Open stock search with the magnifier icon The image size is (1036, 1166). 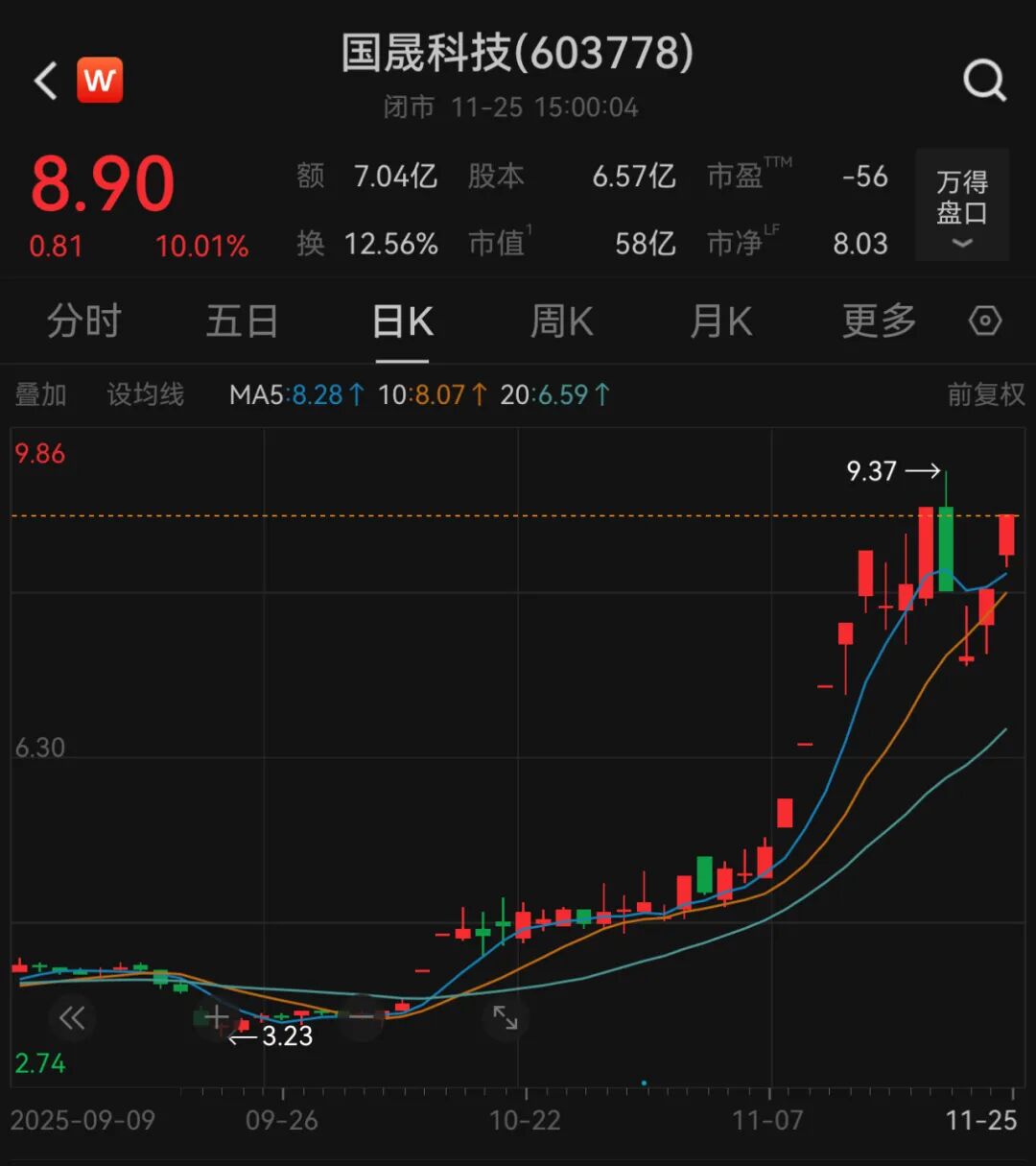(984, 80)
